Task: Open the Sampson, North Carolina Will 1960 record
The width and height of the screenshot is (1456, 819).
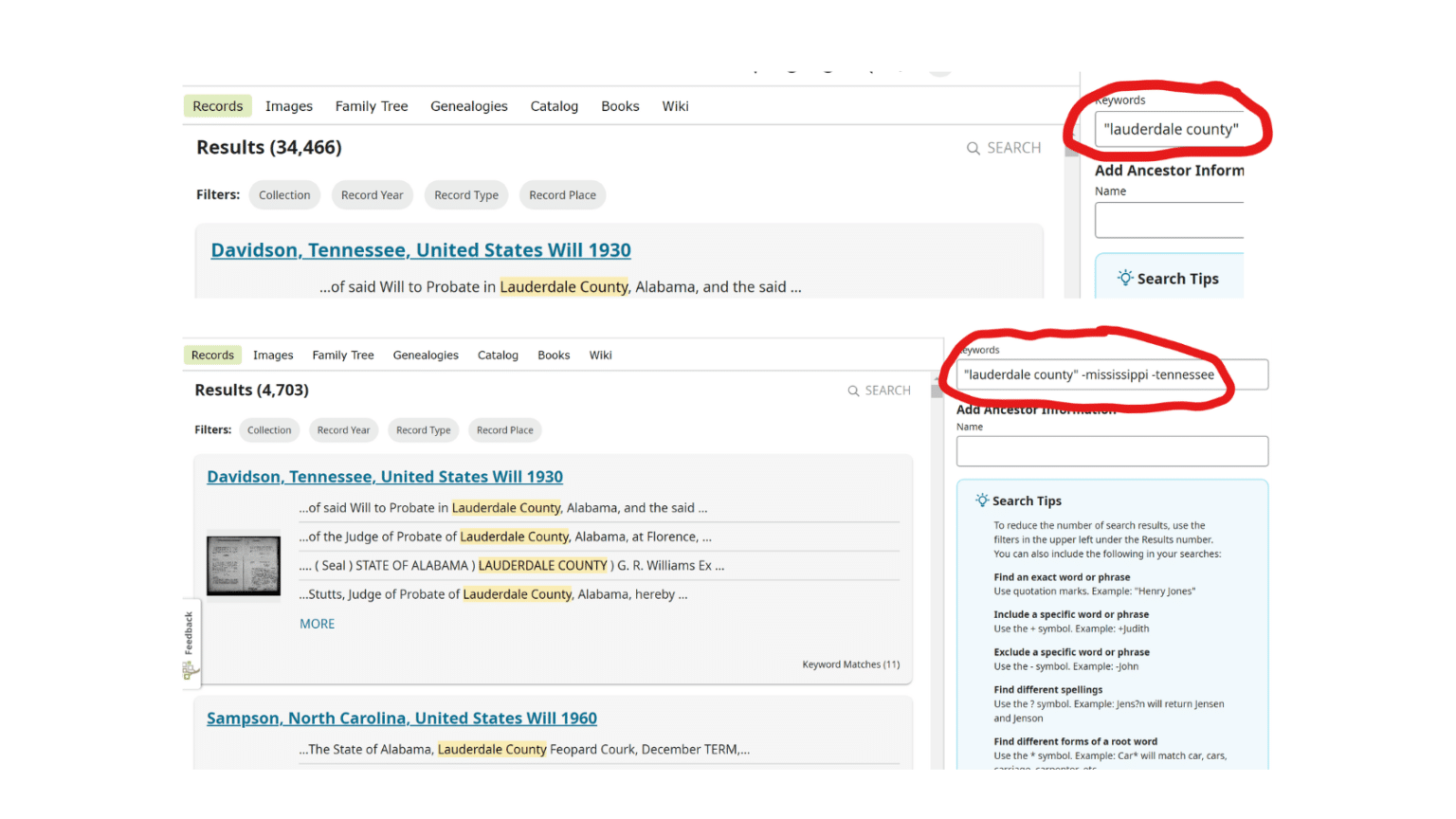Action: click(x=402, y=718)
